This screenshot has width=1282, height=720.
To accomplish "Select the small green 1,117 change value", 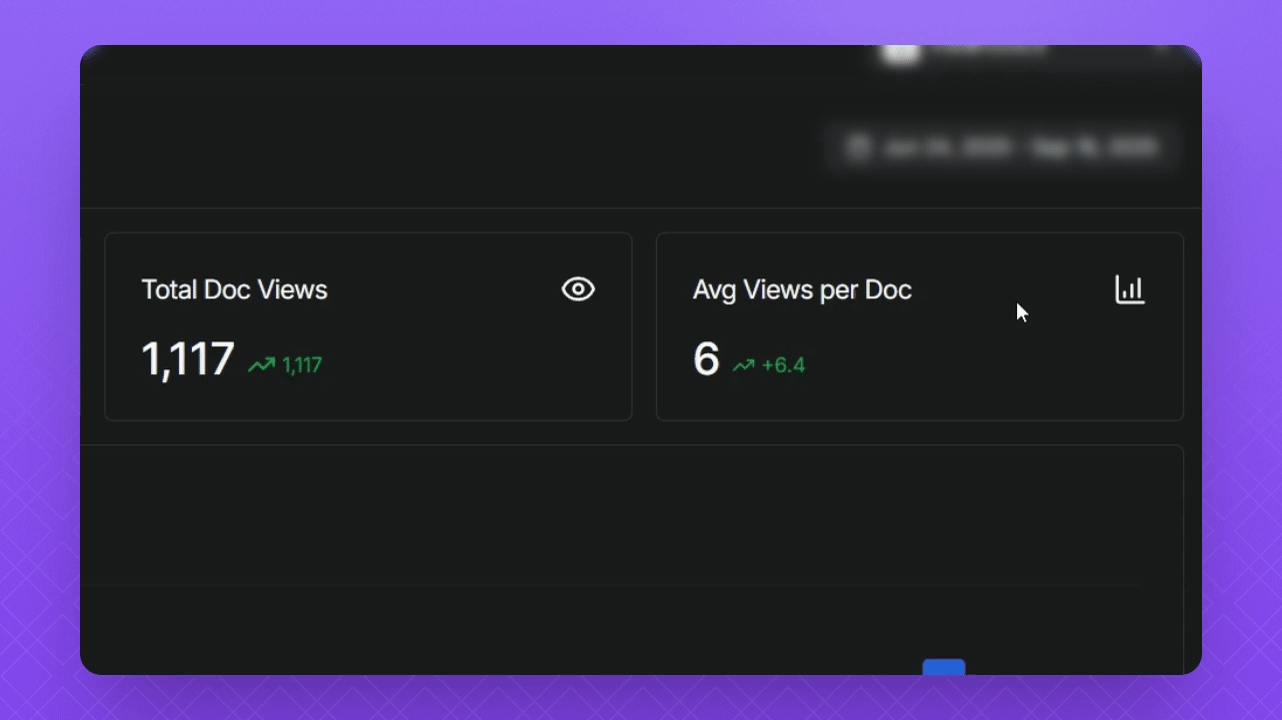I will (302, 365).
